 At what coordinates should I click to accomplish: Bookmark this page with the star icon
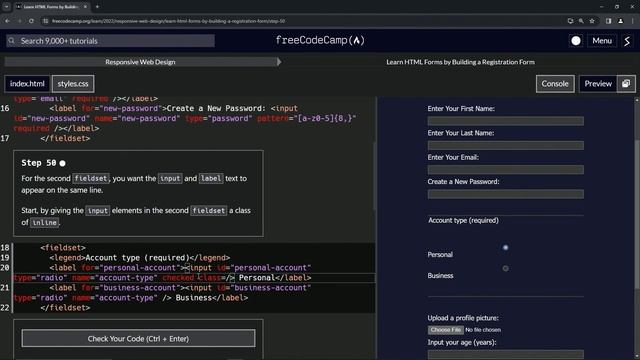tap(592, 21)
